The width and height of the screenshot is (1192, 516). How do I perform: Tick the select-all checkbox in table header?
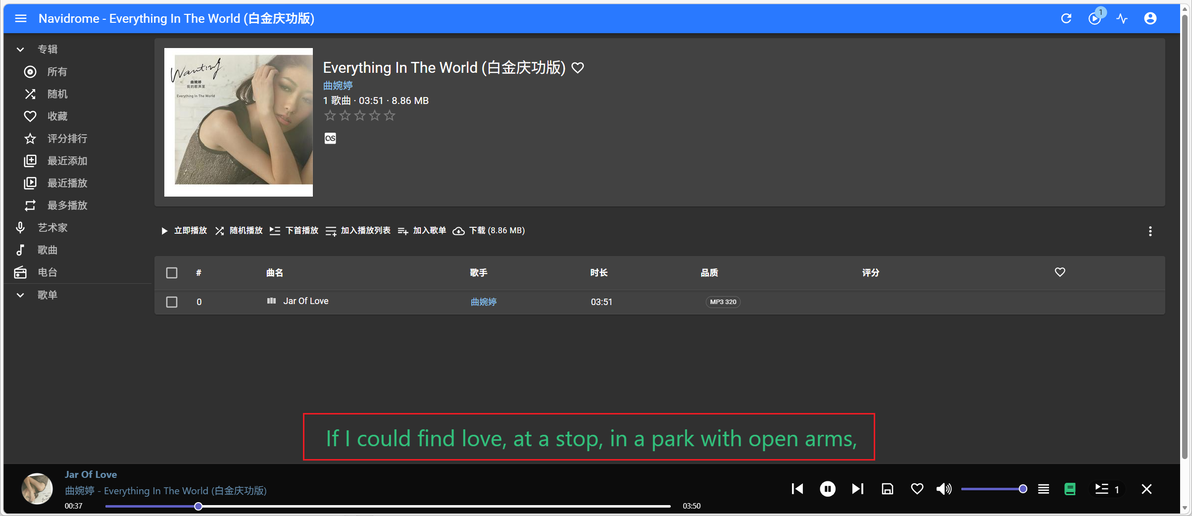pos(172,273)
